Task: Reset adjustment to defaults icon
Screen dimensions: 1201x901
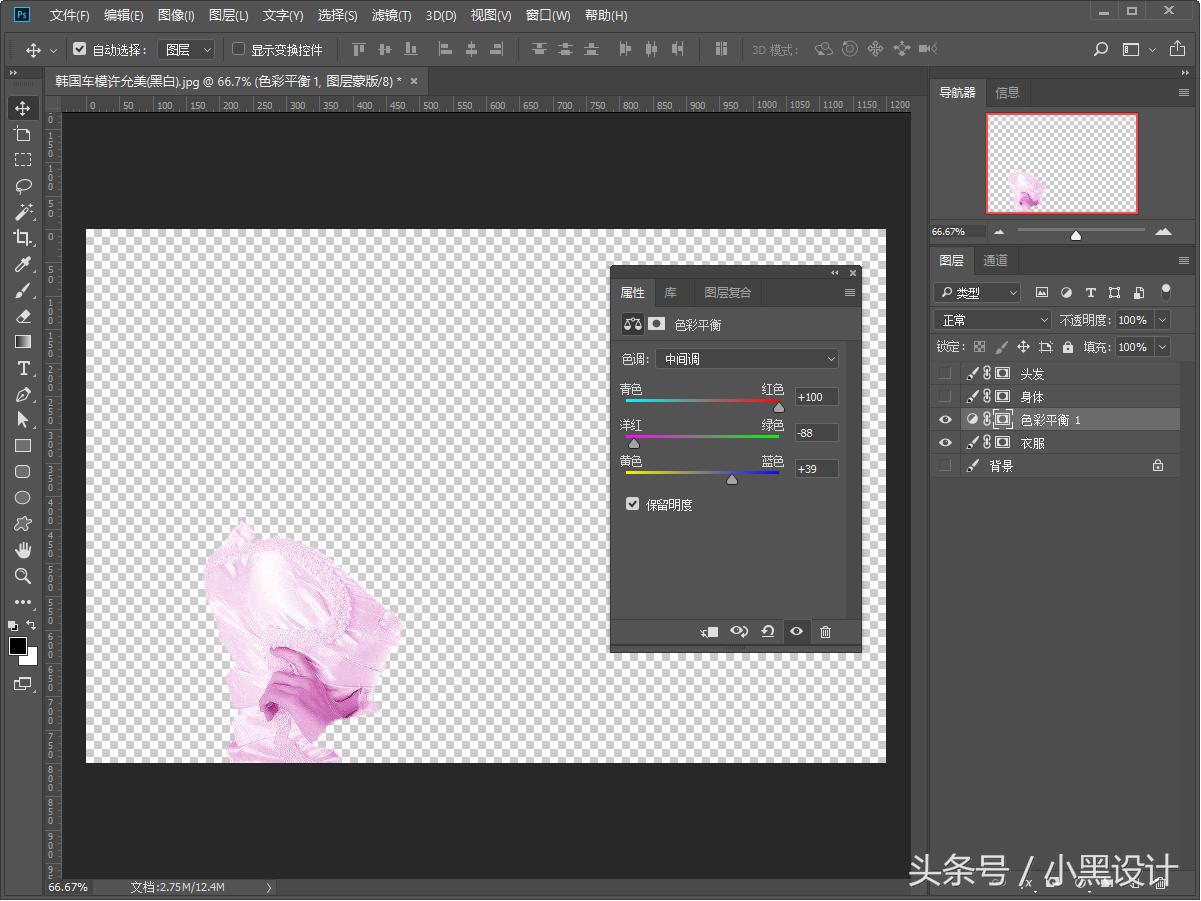Action: tap(767, 632)
